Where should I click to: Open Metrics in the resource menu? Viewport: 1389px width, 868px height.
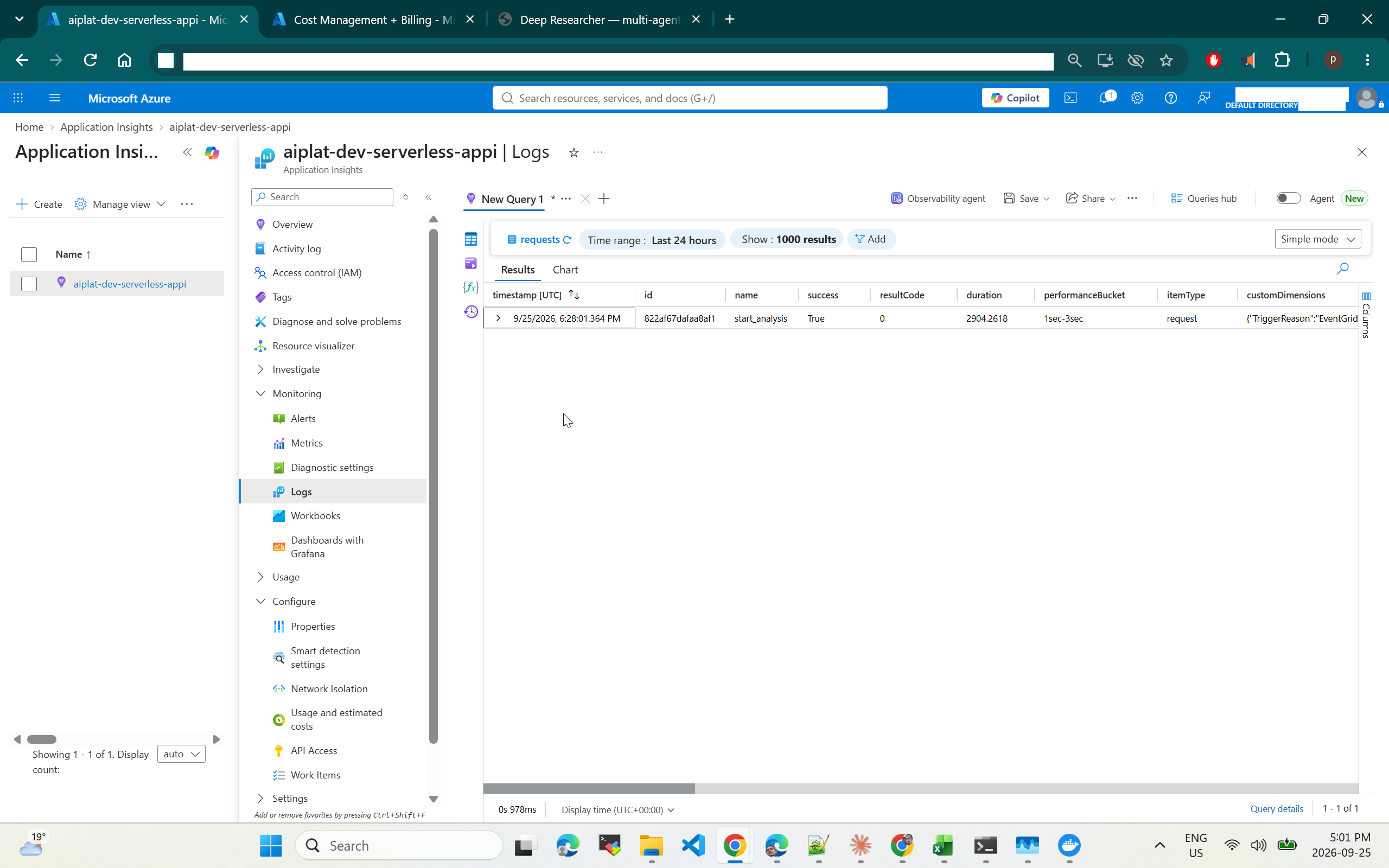pyautogui.click(x=307, y=443)
